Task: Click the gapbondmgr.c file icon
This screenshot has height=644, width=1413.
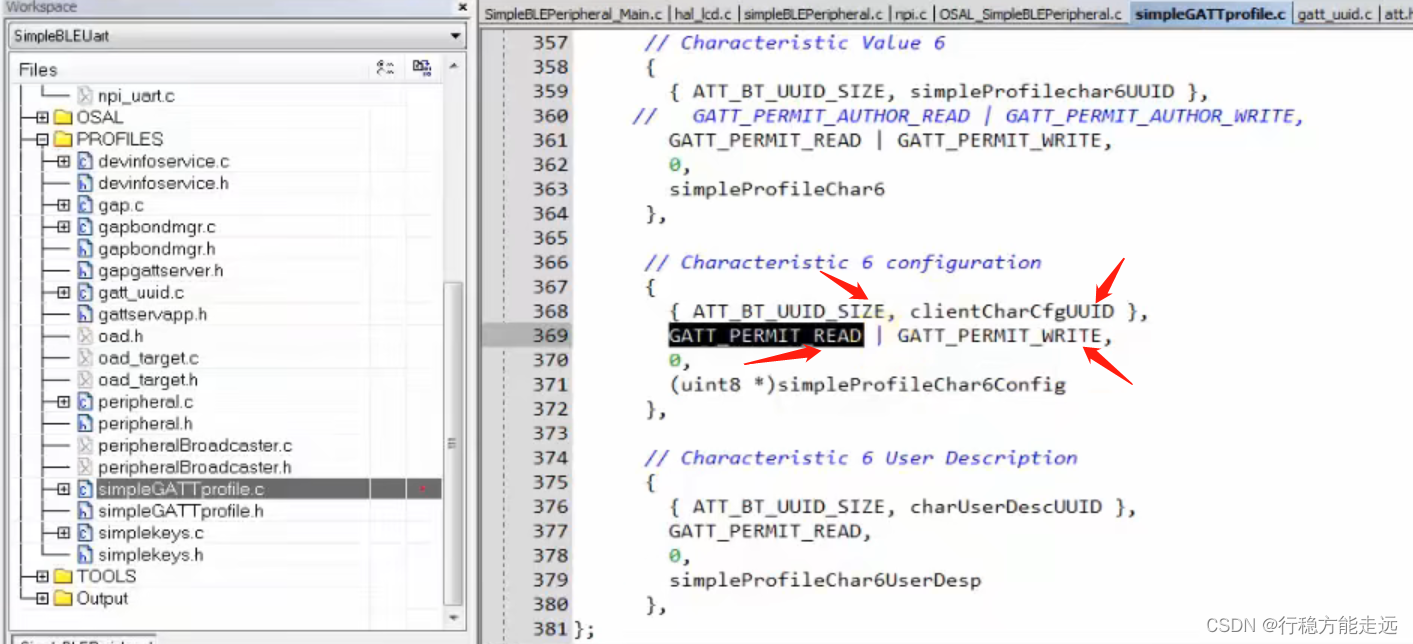Action: (x=85, y=227)
